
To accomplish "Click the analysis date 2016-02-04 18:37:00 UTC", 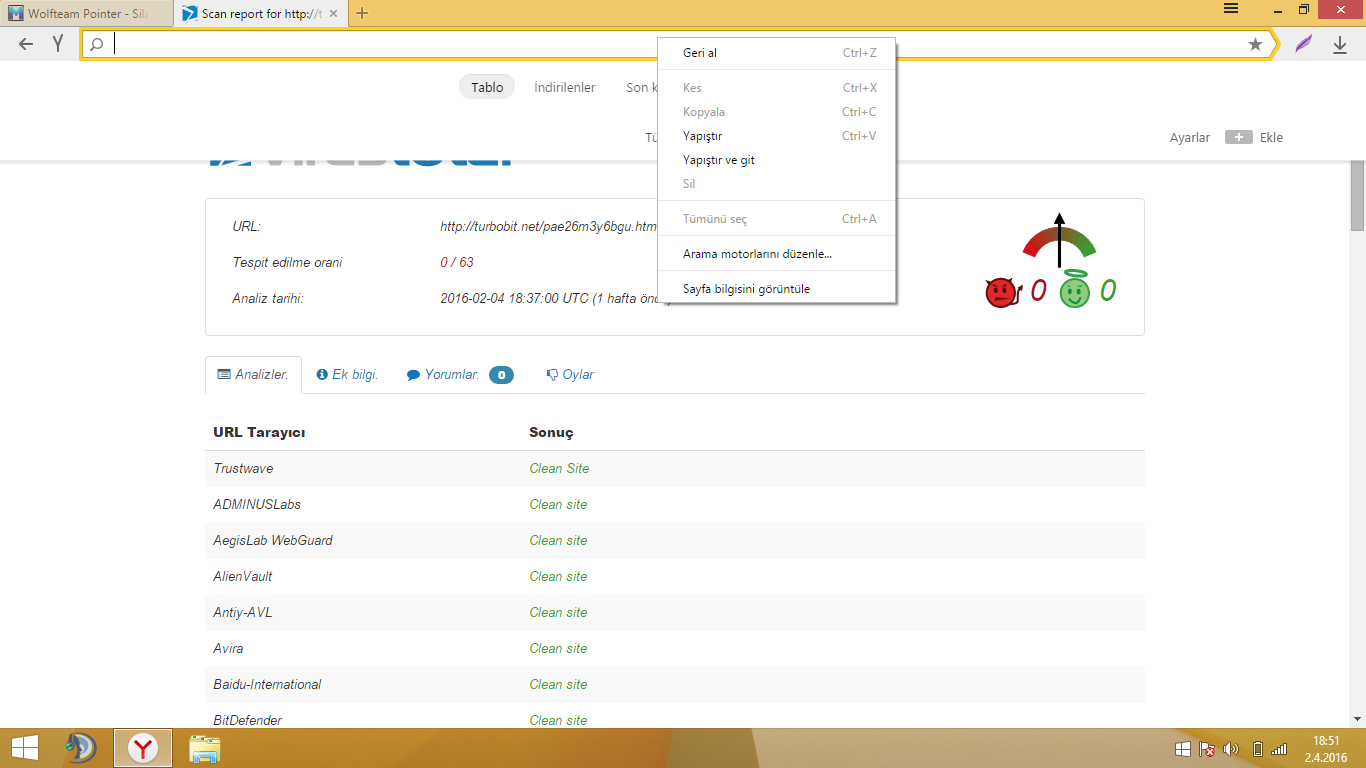I will click(x=555, y=298).
